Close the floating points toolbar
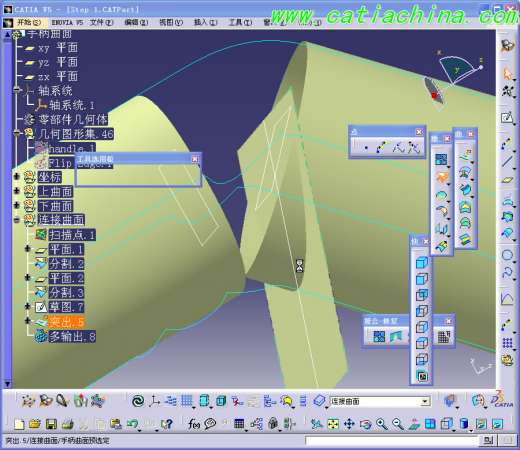520x450 pixels. [x=419, y=132]
